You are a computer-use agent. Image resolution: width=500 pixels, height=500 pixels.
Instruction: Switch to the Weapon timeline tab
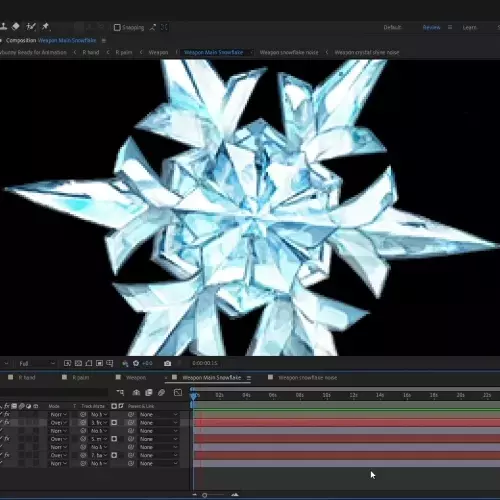pos(136,377)
